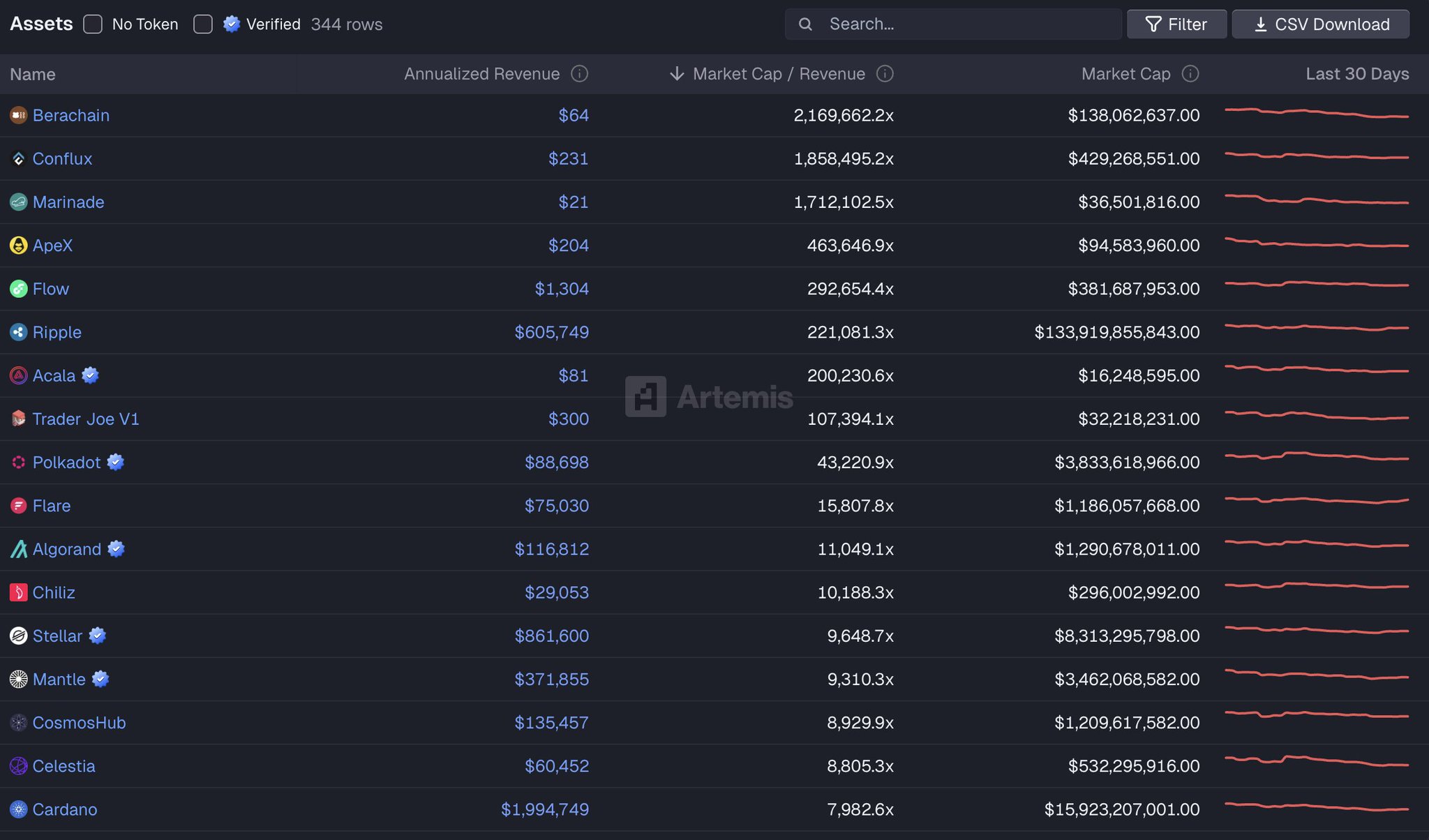1429x840 pixels.
Task: Open the Conflux asset link
Action: (x=62, y=158)
